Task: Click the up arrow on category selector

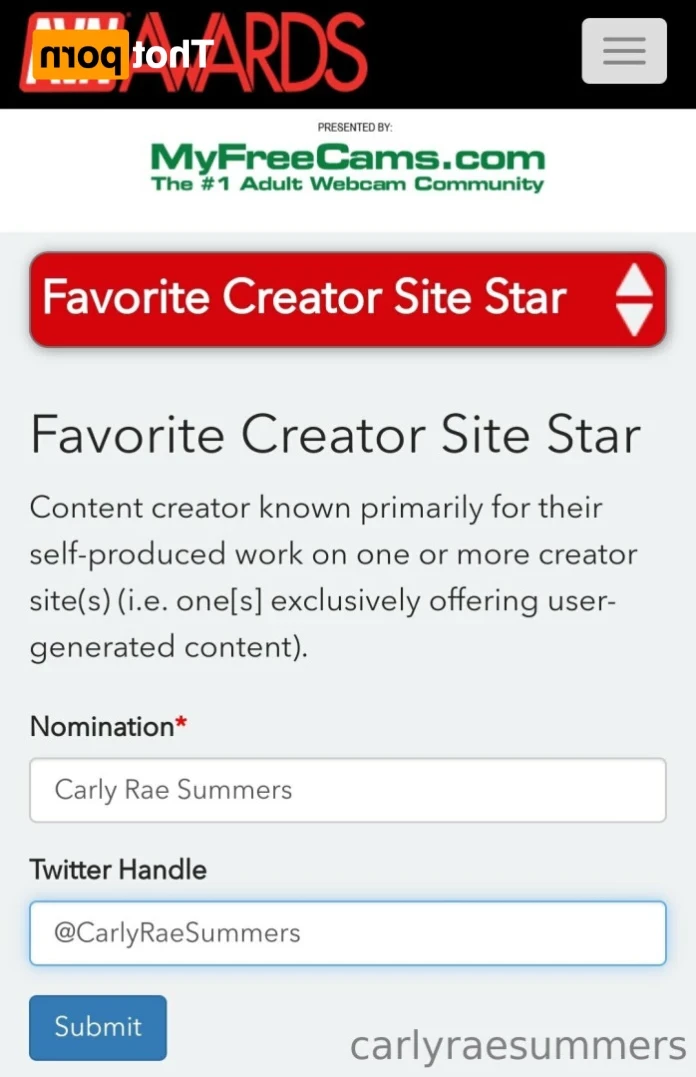Action: [x=633, y=281]
